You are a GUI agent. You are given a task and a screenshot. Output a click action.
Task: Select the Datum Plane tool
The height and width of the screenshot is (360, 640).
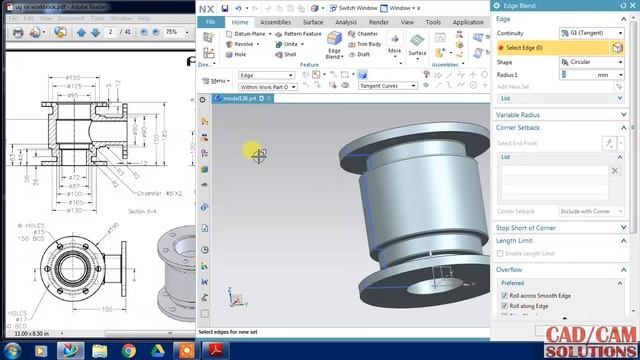[246, 34]
